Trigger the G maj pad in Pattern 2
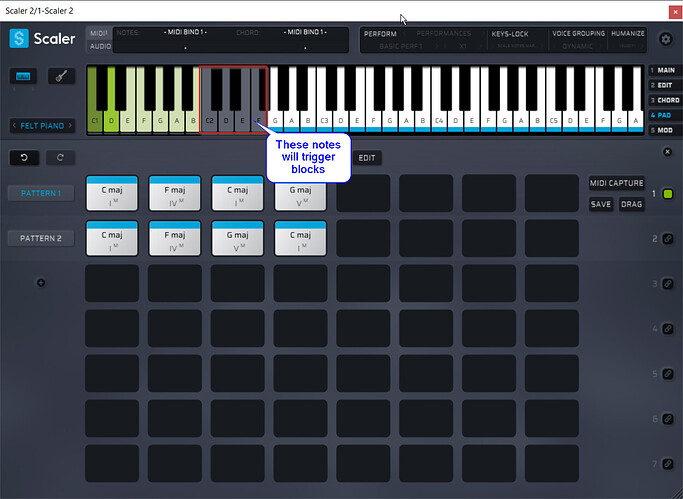The height and width of the screenshot is (499, 683). [237, 238]
